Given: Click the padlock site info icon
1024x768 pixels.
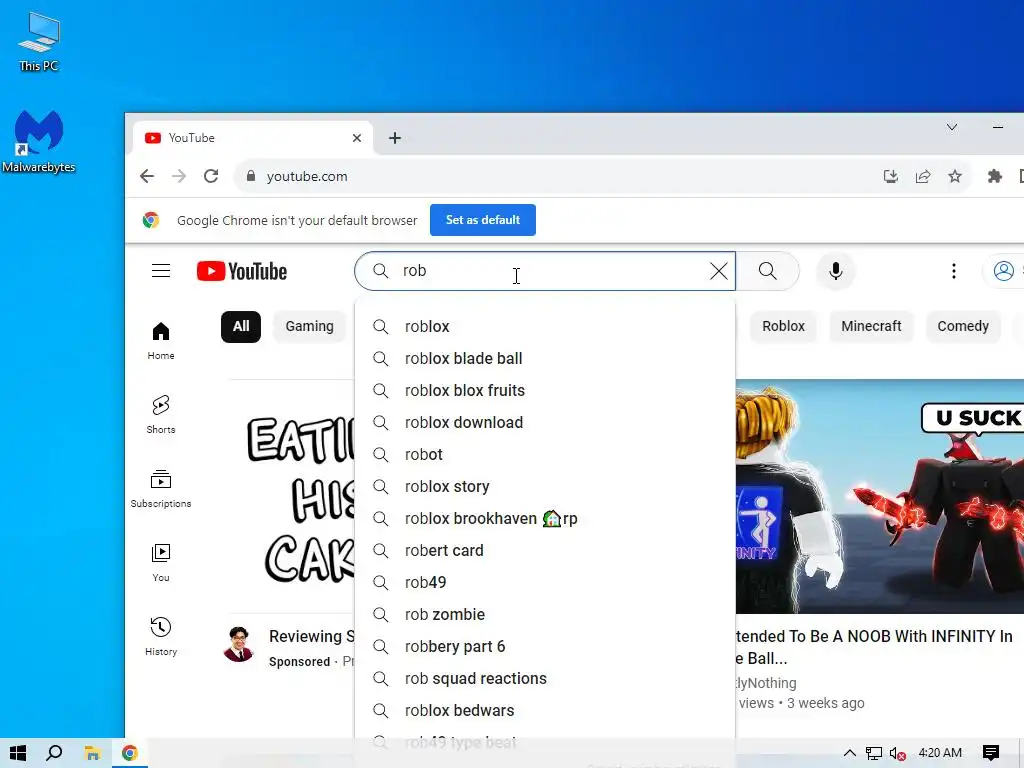Looking at the screenshot, I should [x=250, y=176].
